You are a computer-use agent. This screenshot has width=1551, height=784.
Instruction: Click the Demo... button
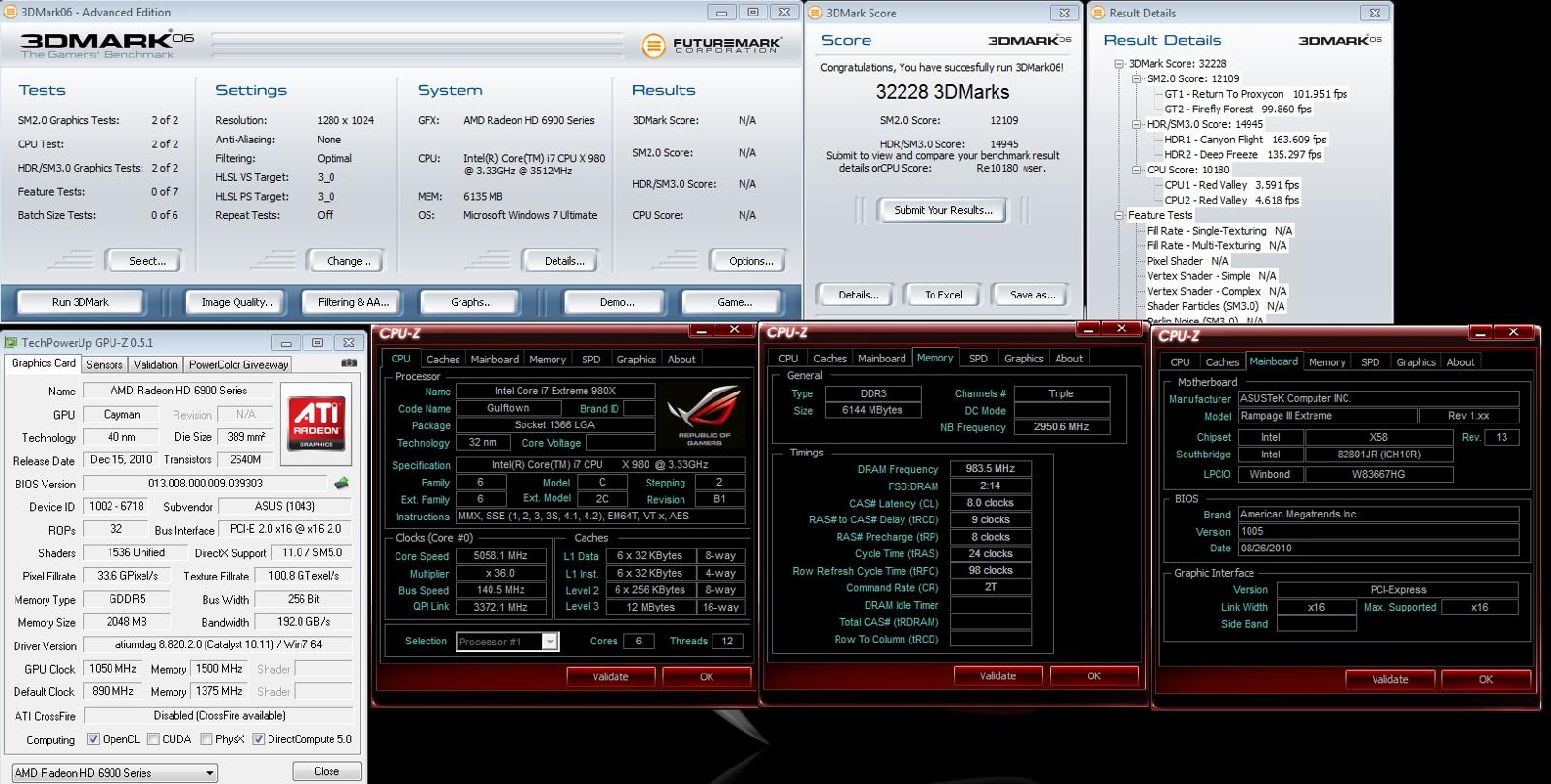617,302
